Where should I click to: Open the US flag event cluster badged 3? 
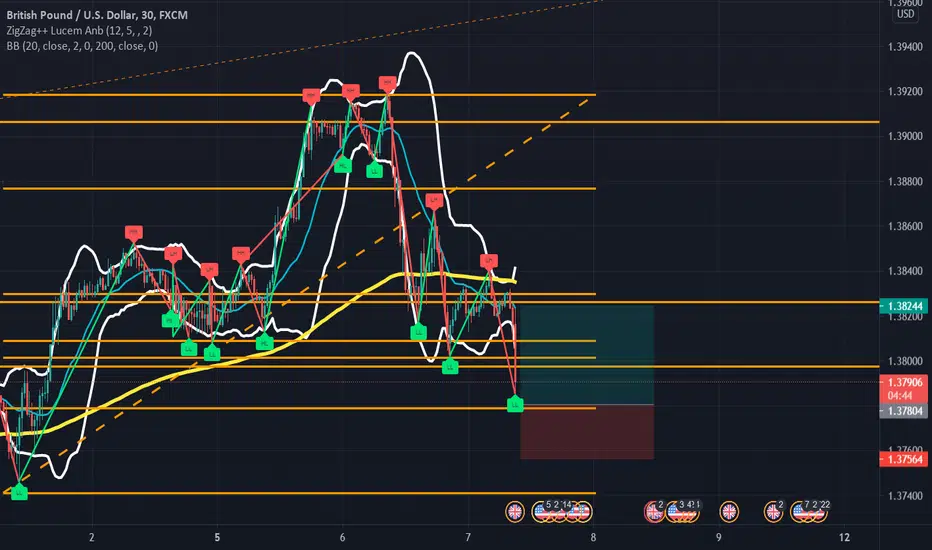682,511
